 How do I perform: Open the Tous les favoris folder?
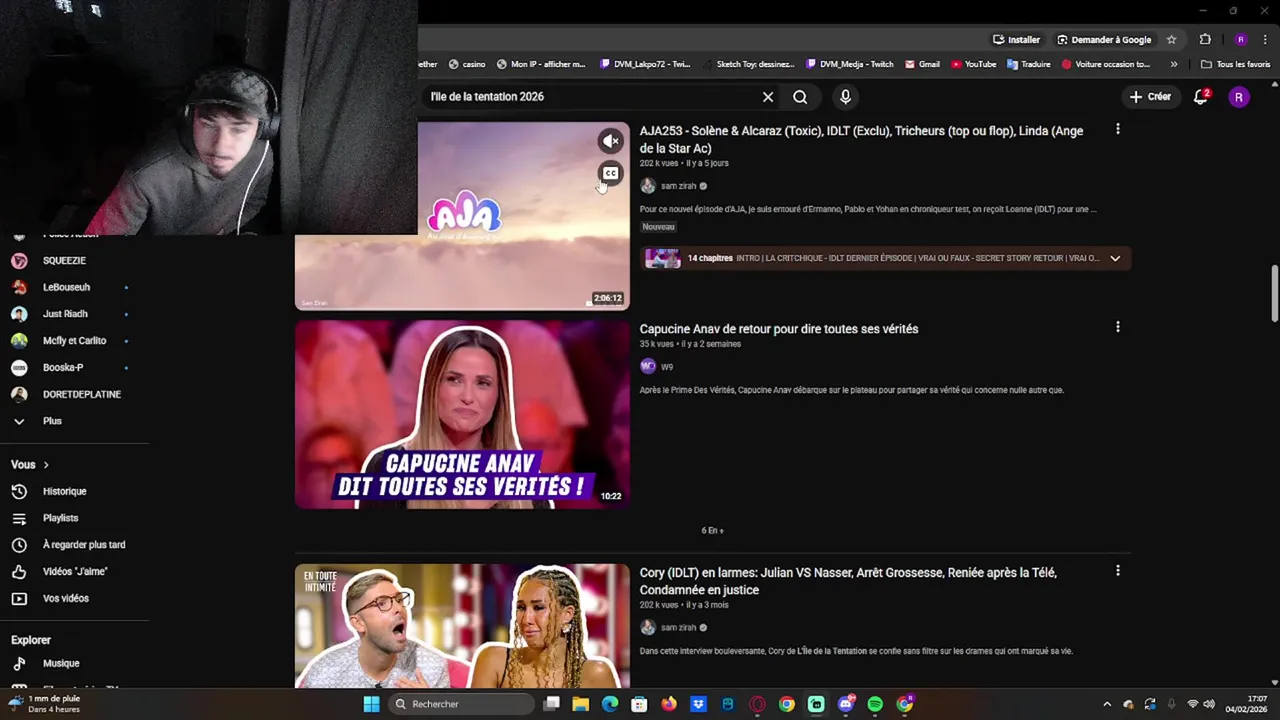pyautogui.click(x=1236, y=64)
